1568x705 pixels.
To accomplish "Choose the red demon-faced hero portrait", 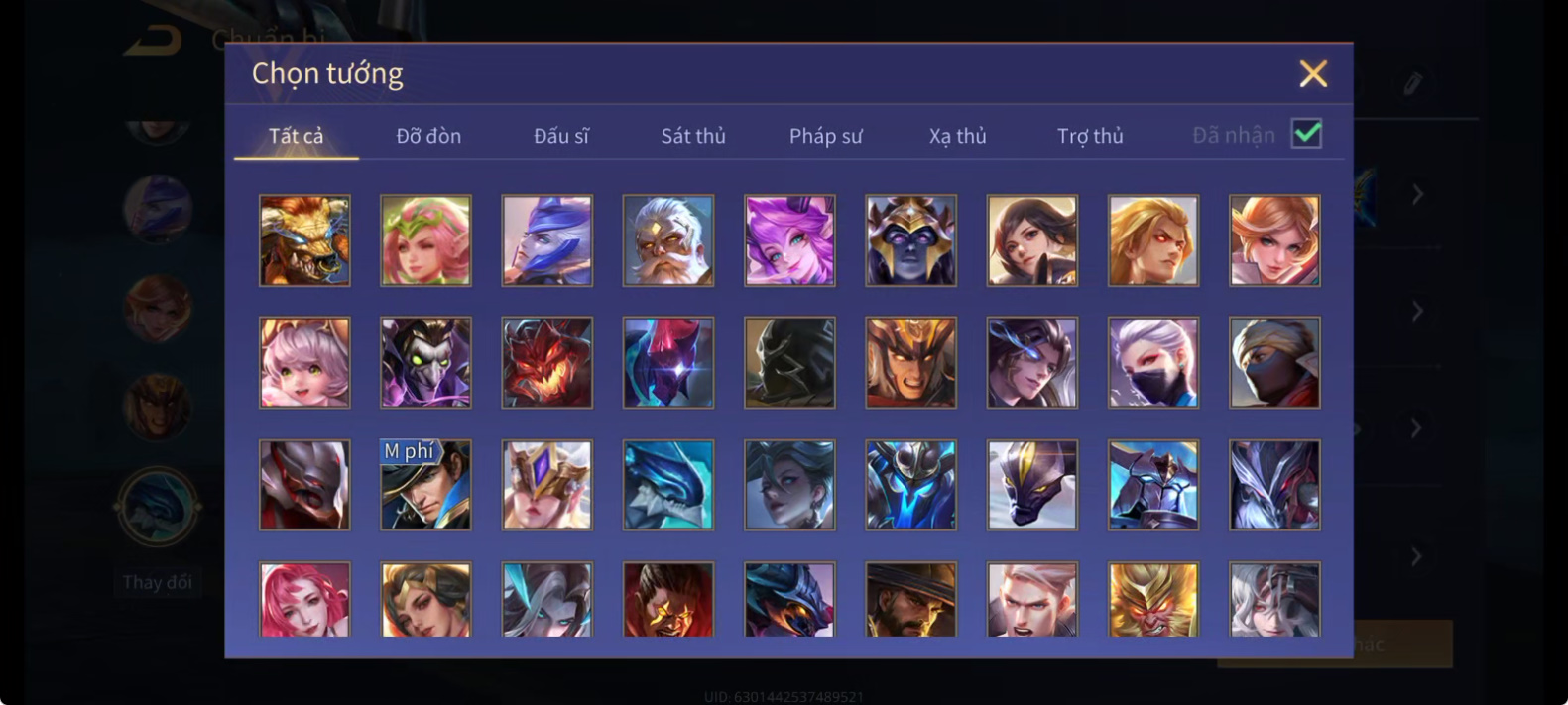I will pos(547,363).
